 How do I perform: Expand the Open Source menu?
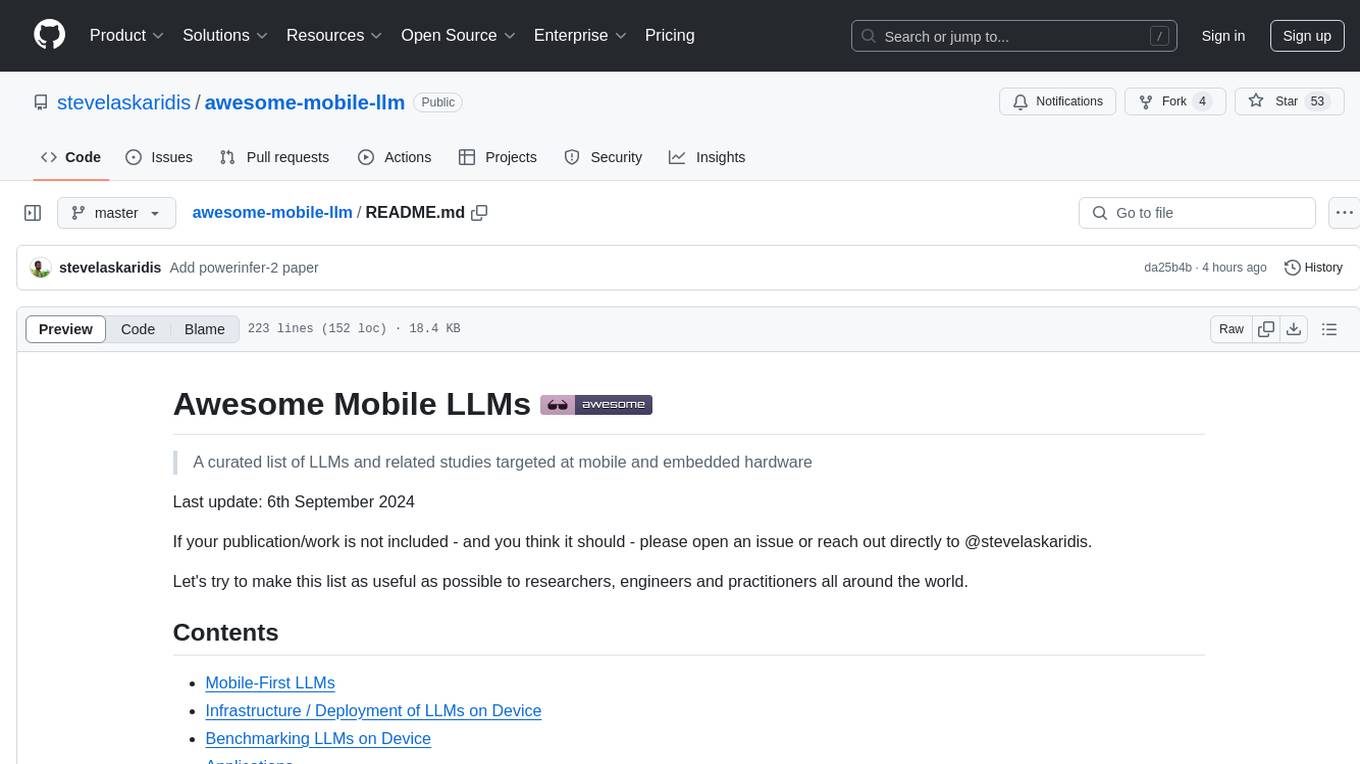click(x=458, y=35)
